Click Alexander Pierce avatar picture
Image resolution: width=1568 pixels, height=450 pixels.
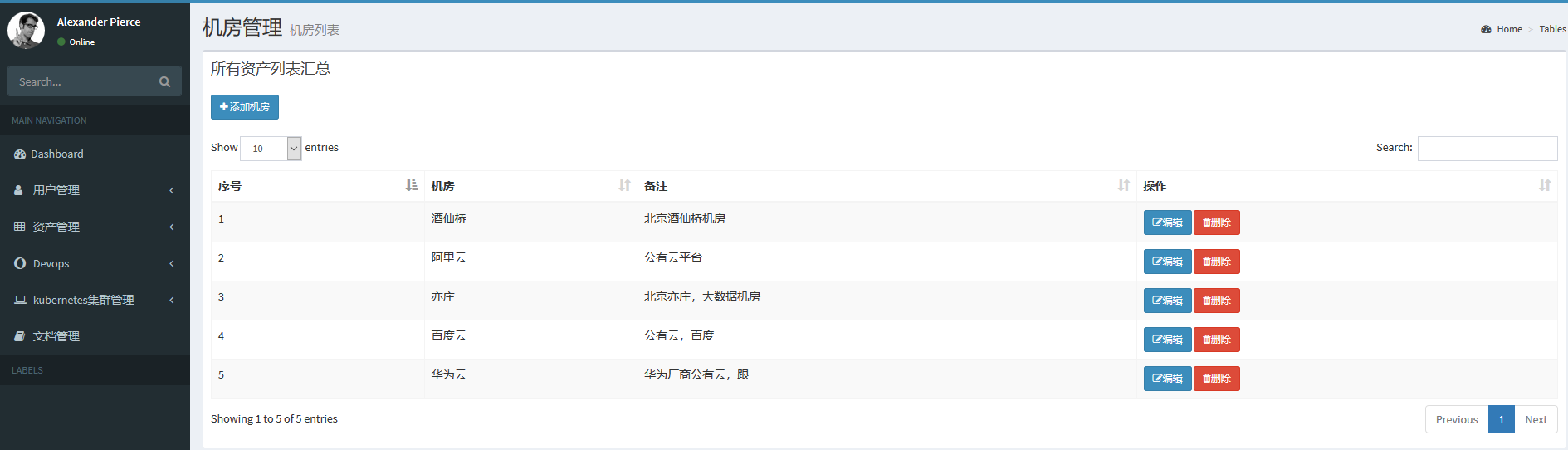(x=27, y=30)
